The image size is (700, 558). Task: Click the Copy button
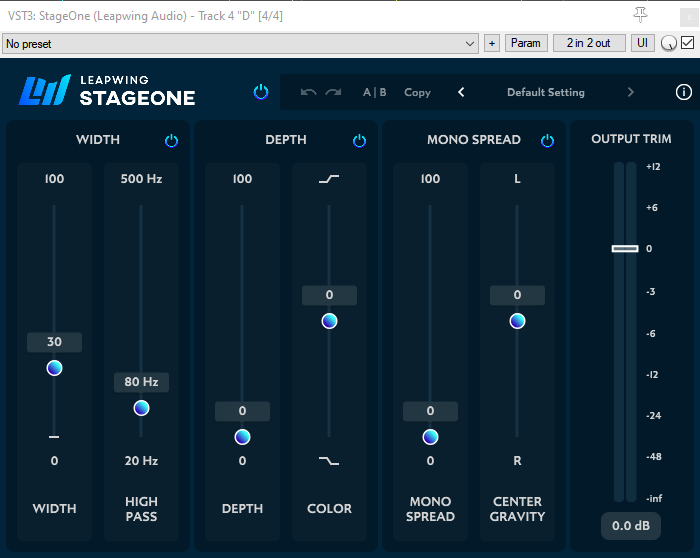[x=417, y=92]
